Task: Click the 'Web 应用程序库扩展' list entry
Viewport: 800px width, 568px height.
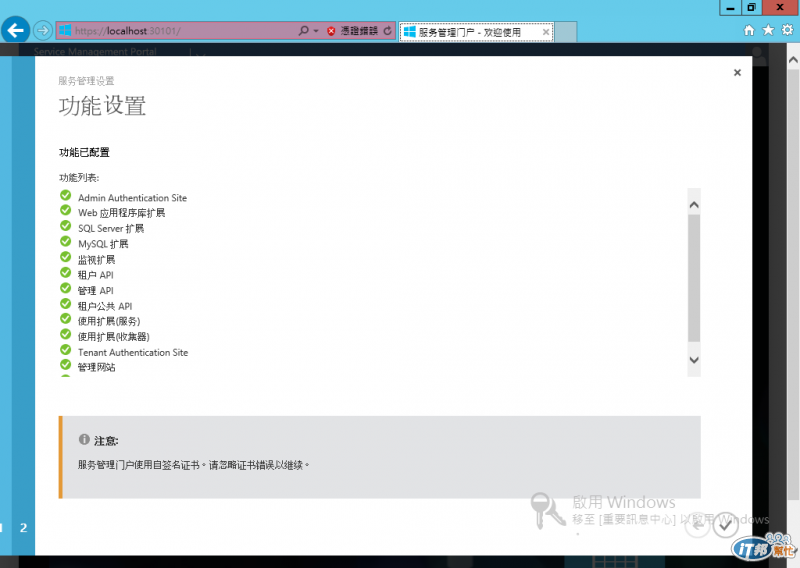Action: 121,213
